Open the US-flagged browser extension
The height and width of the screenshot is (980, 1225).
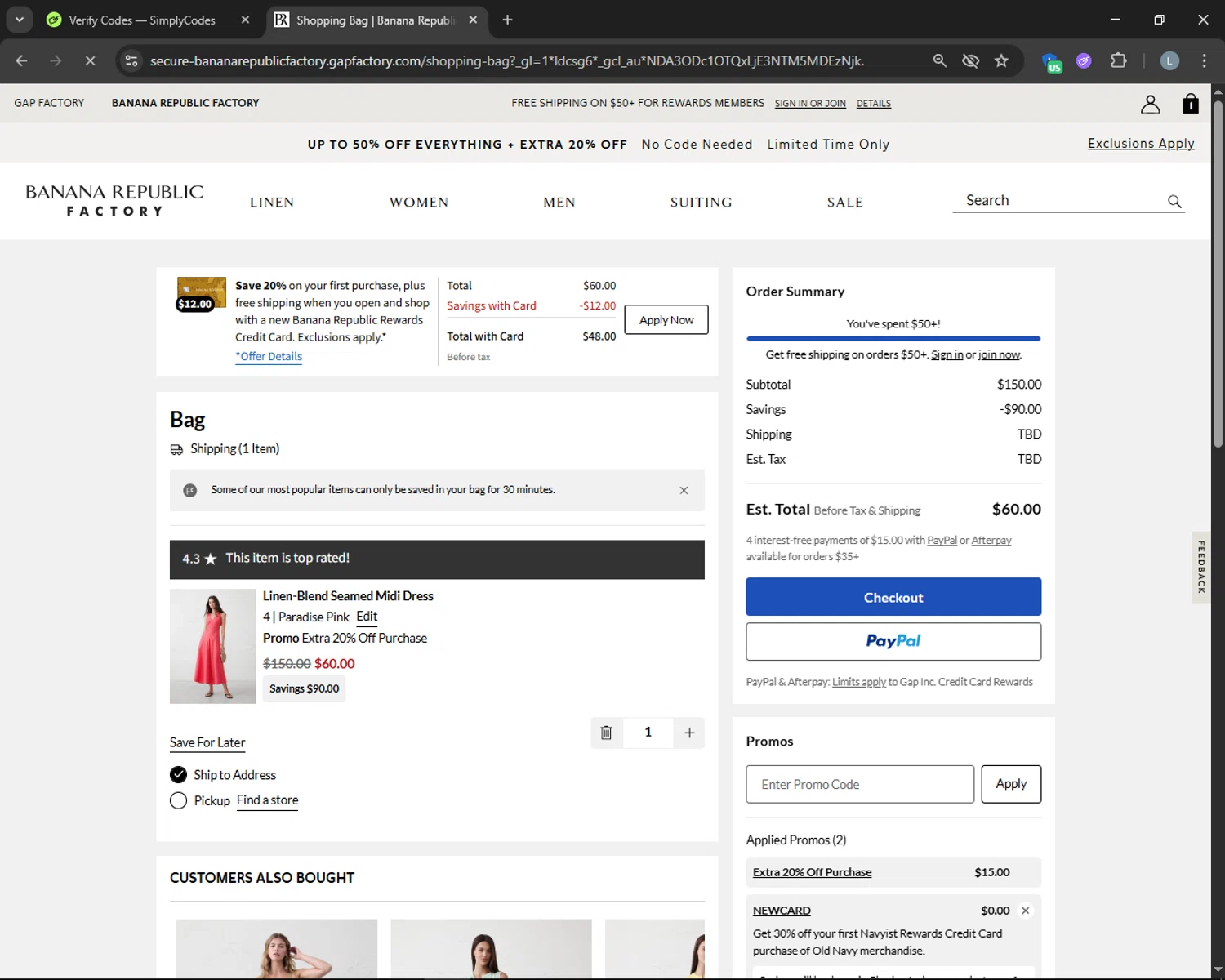click(1052, 62)
